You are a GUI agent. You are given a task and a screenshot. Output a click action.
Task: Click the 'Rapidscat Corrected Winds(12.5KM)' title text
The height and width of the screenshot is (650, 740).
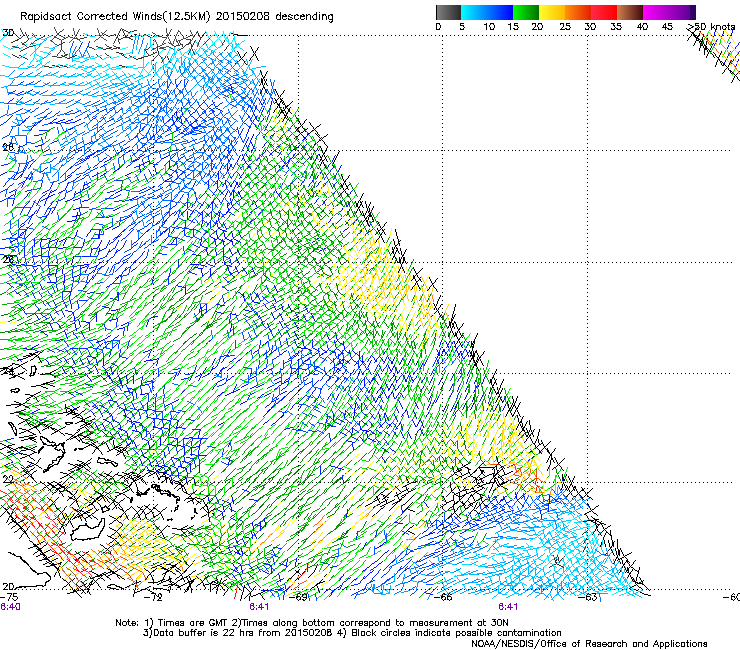tap(116, 17)
